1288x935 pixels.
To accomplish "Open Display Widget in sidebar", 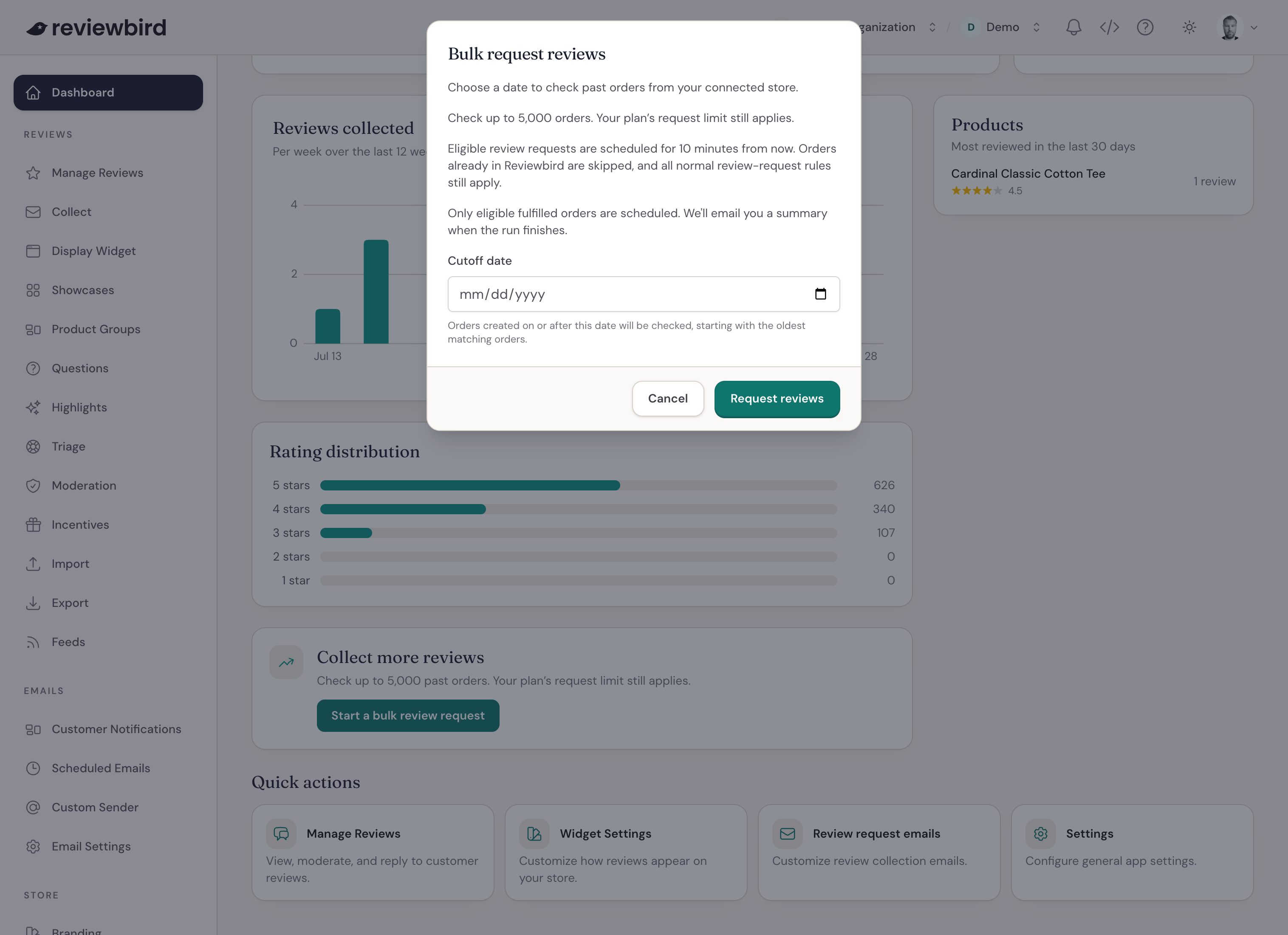I will point(108,251).
